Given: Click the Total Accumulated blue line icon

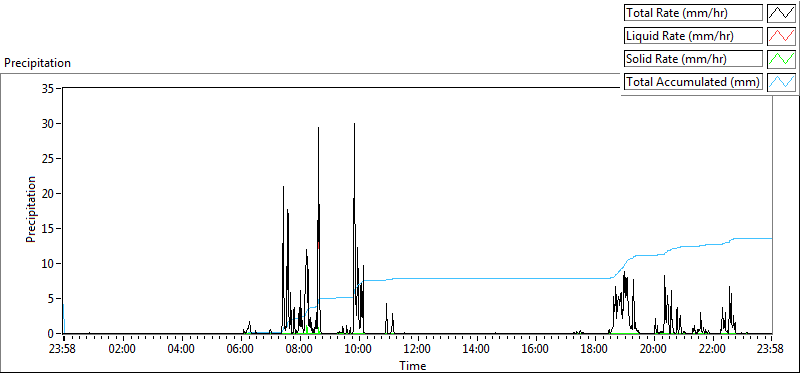Looking at the screenshot, I should (782, 82).
